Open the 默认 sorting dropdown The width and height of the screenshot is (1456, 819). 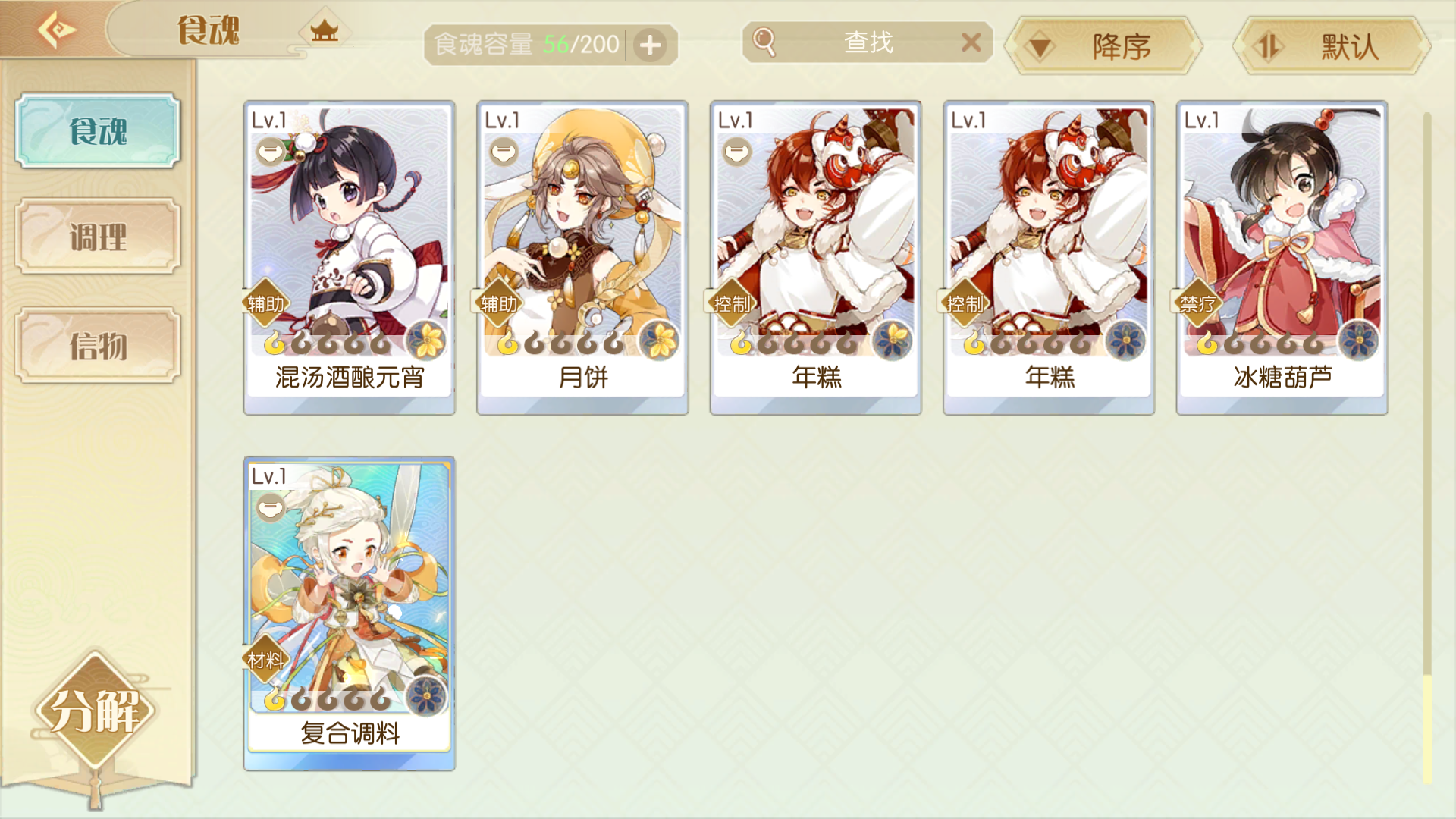[x=1332, y=46]
